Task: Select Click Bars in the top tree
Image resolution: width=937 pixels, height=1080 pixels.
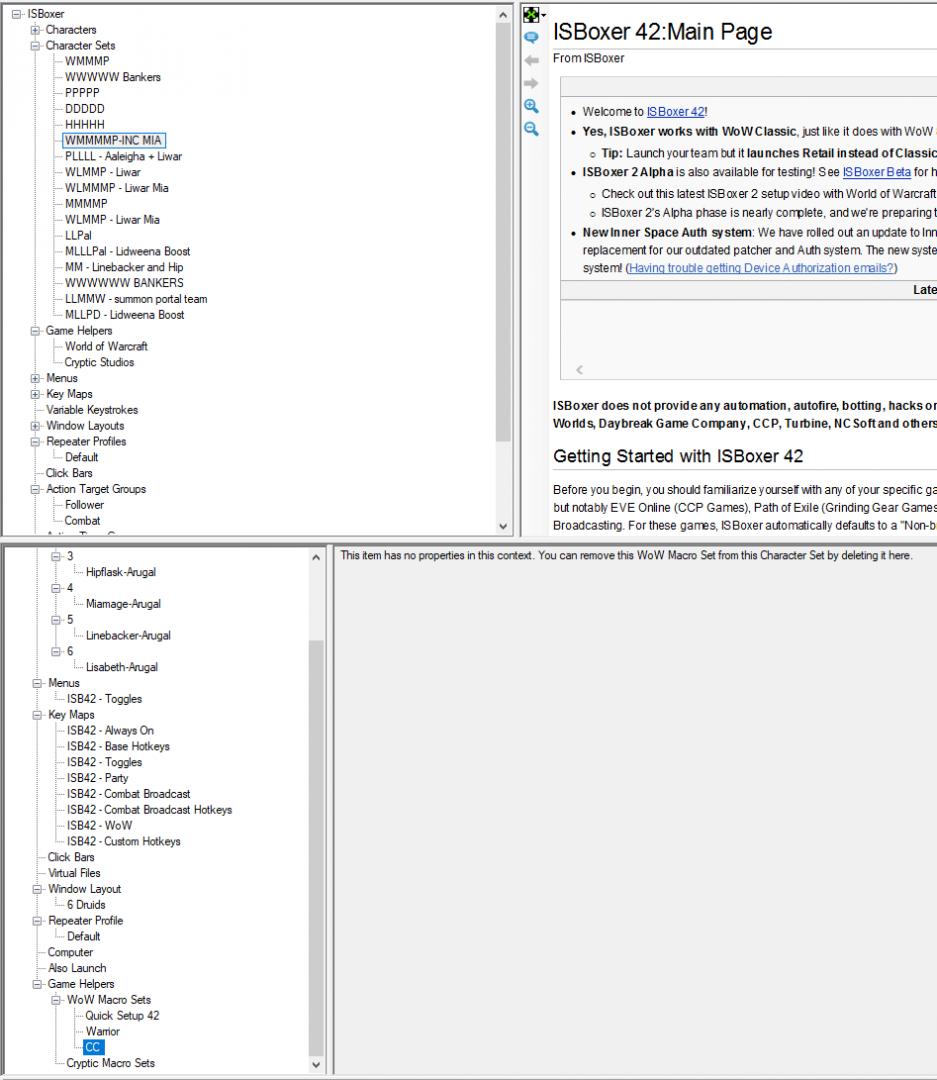Action: [69, 473]
